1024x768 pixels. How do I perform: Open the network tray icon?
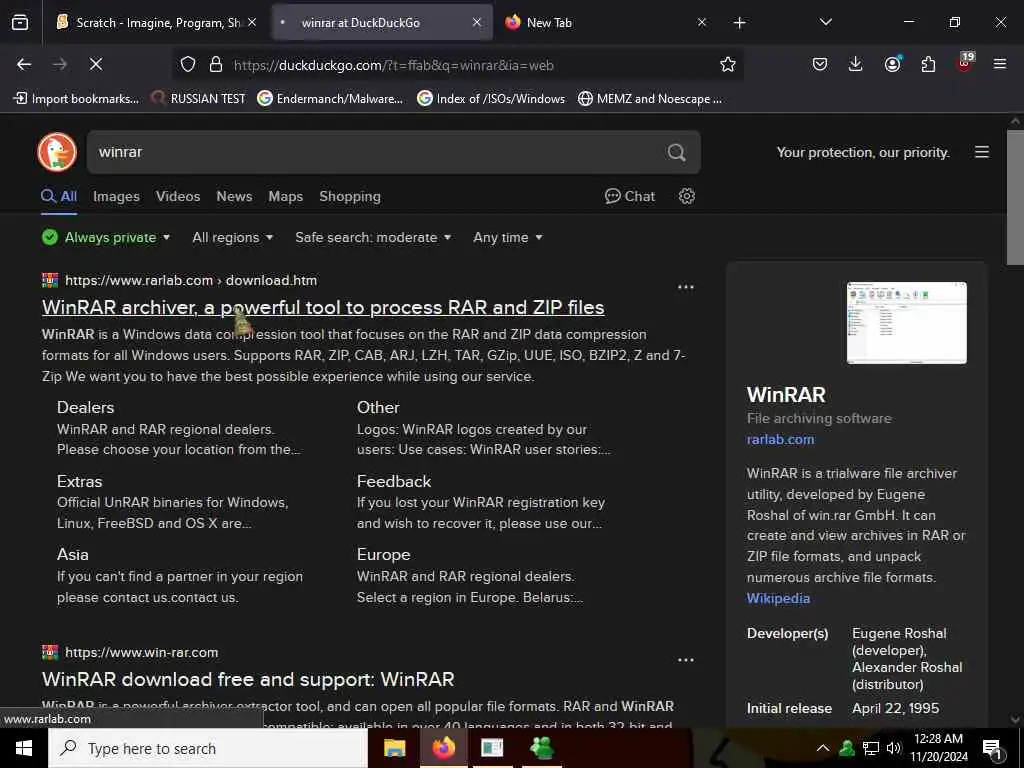pos(871,748)
